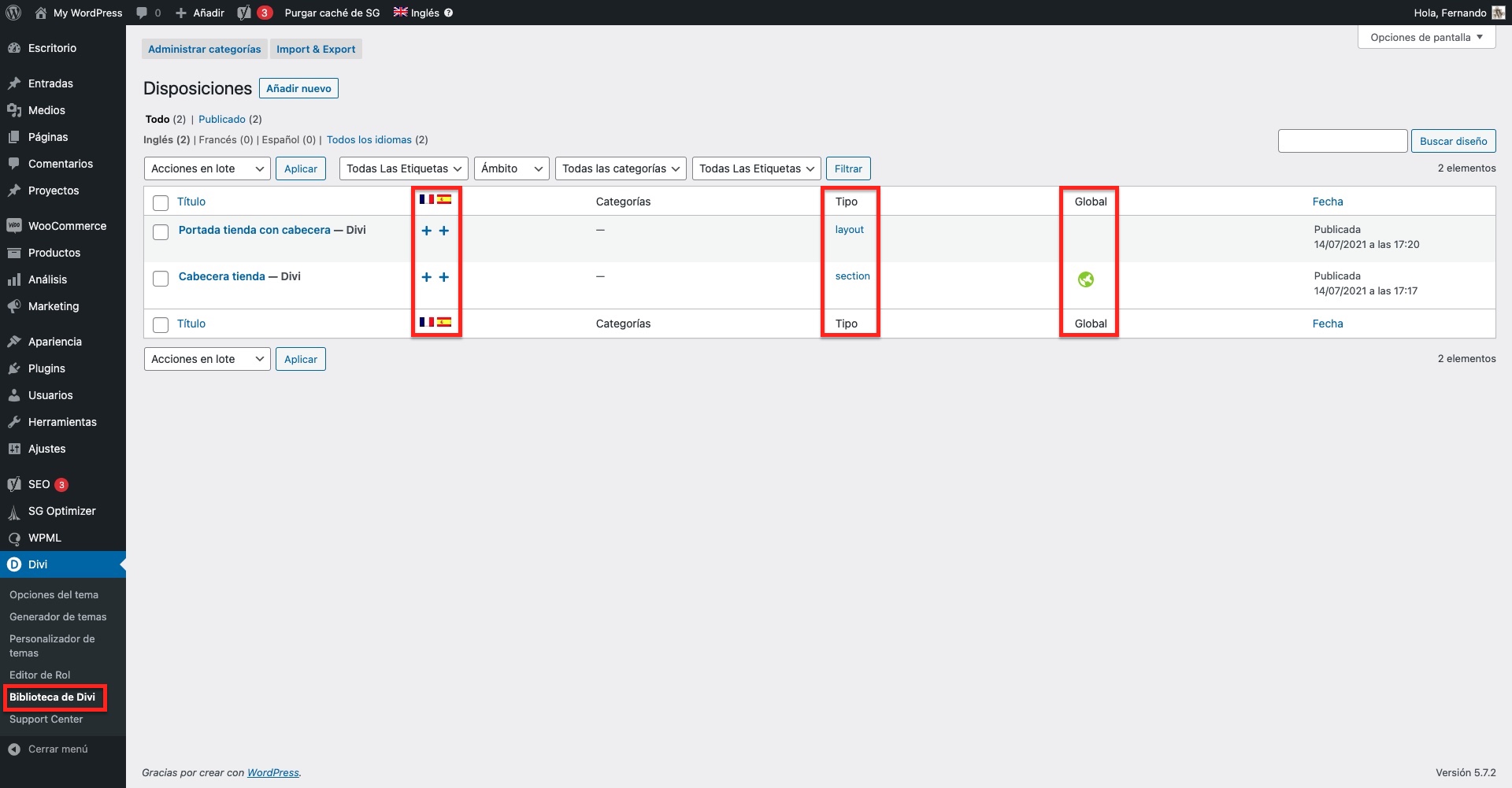The height and width of the screenshot is (788, 1512).
Task: Click the green Global globe icon
Action: click(1086, 279)
